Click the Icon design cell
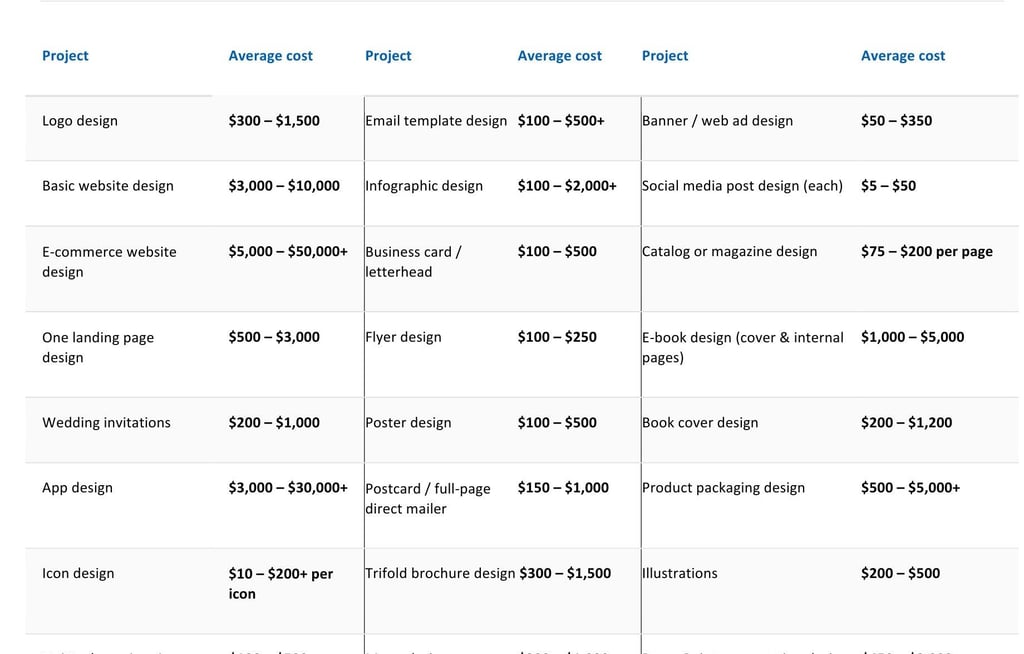The image size is (1024, 654). click(78, 574)
